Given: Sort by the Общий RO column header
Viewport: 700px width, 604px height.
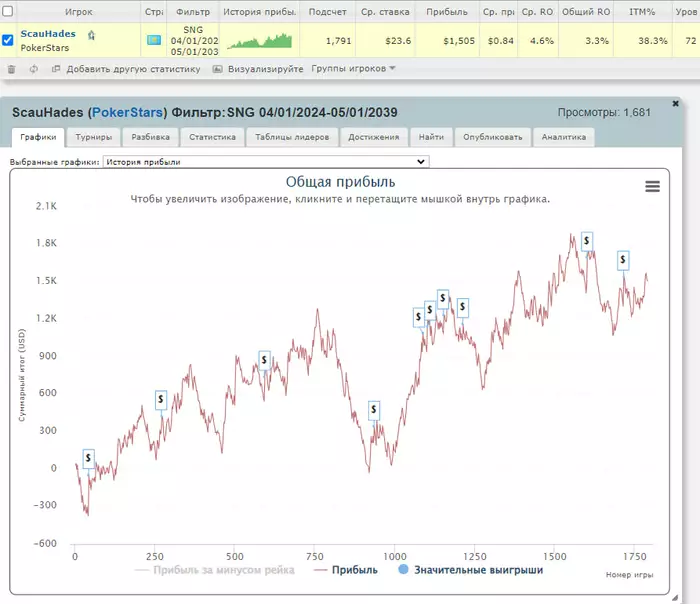Looking at the screenshot, I should [x=586, y=12].
